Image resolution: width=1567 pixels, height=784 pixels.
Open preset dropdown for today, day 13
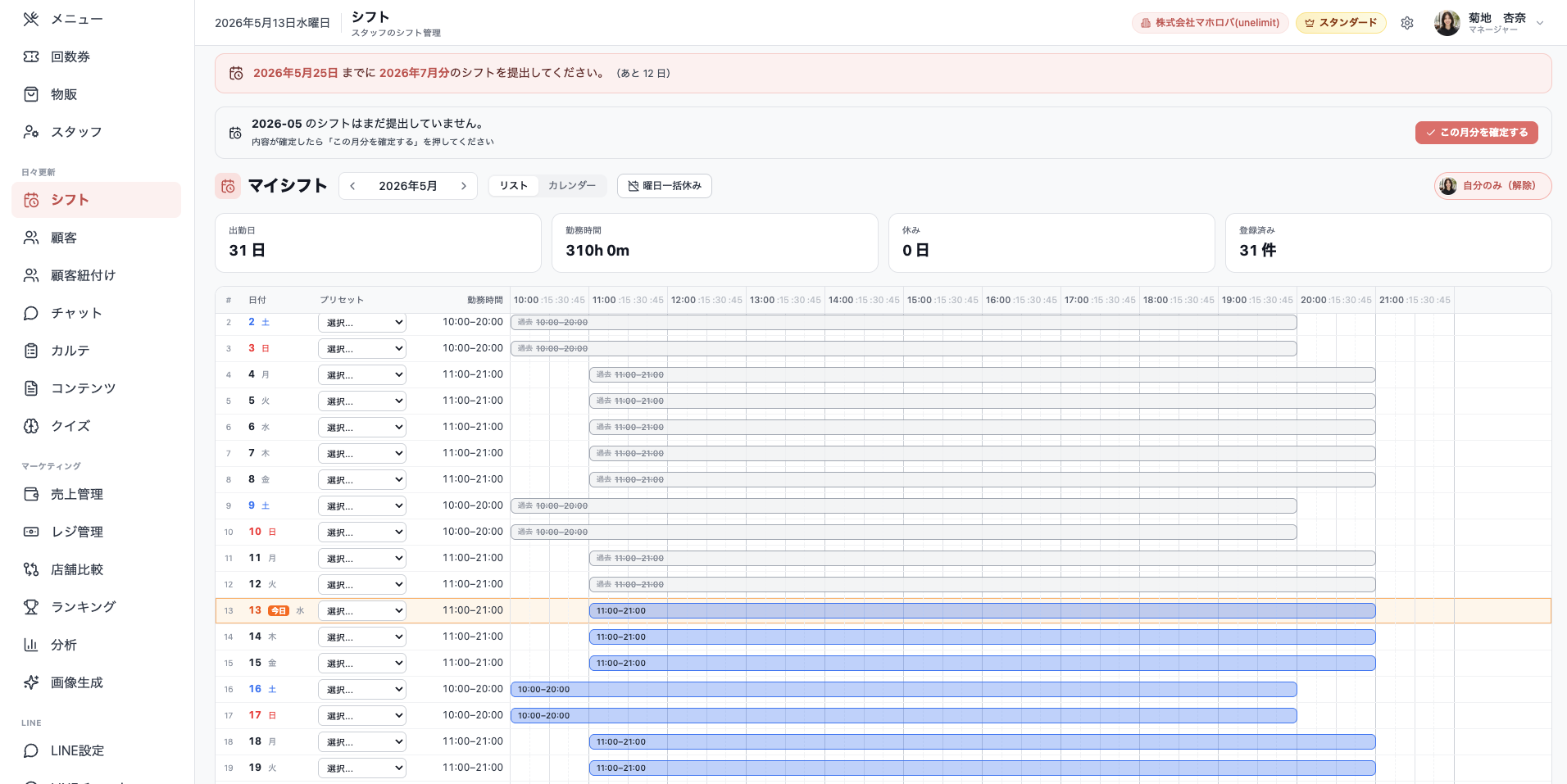[362, 611]
